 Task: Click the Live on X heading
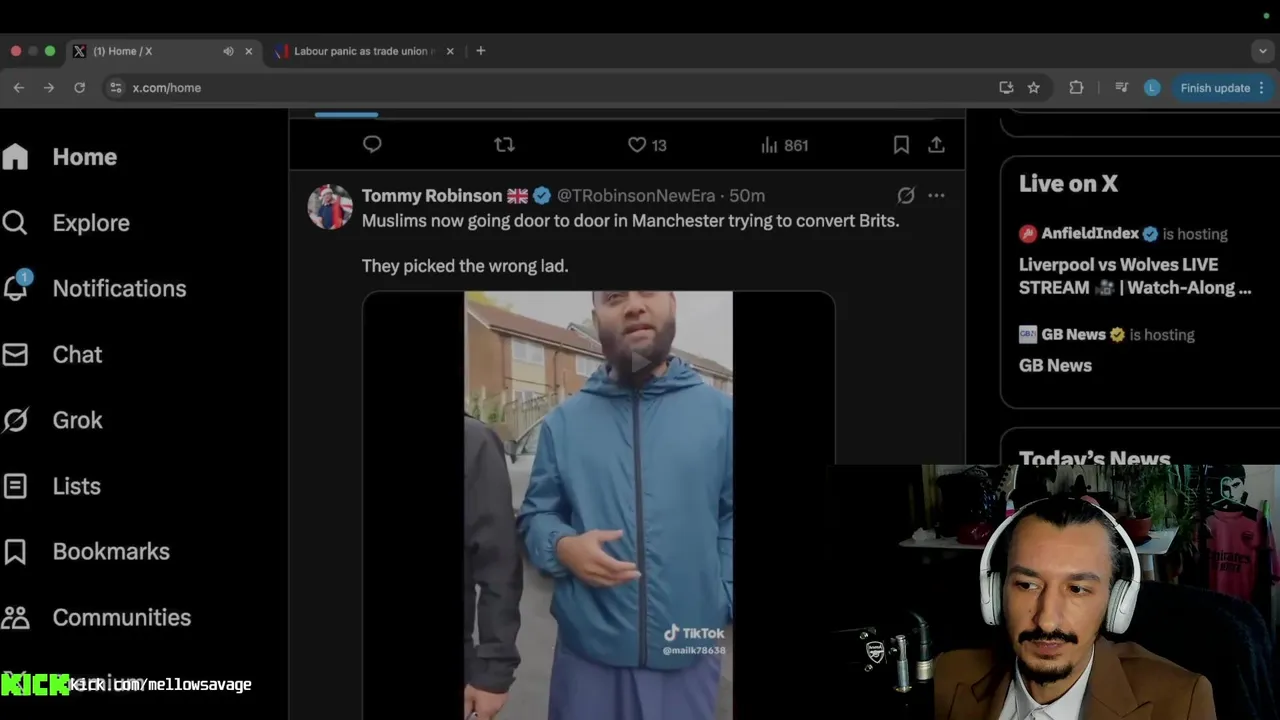(1068, 183)
